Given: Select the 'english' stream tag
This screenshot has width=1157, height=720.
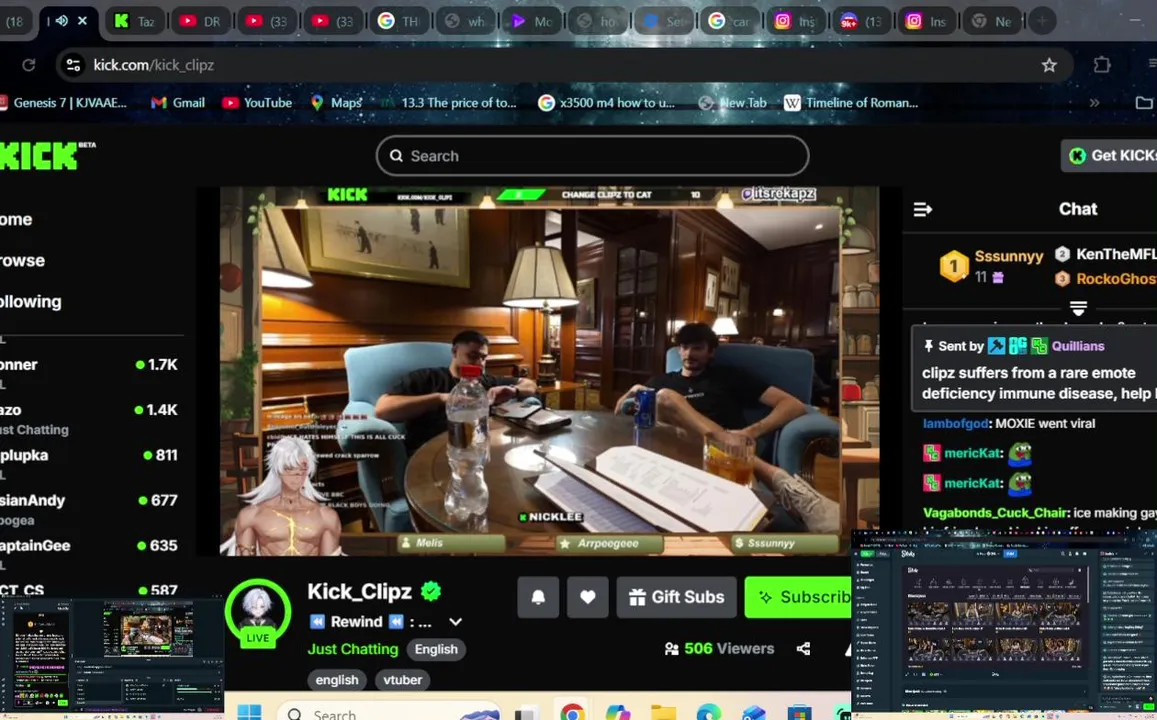Looking at the screenshot, I should click(337, 680).
